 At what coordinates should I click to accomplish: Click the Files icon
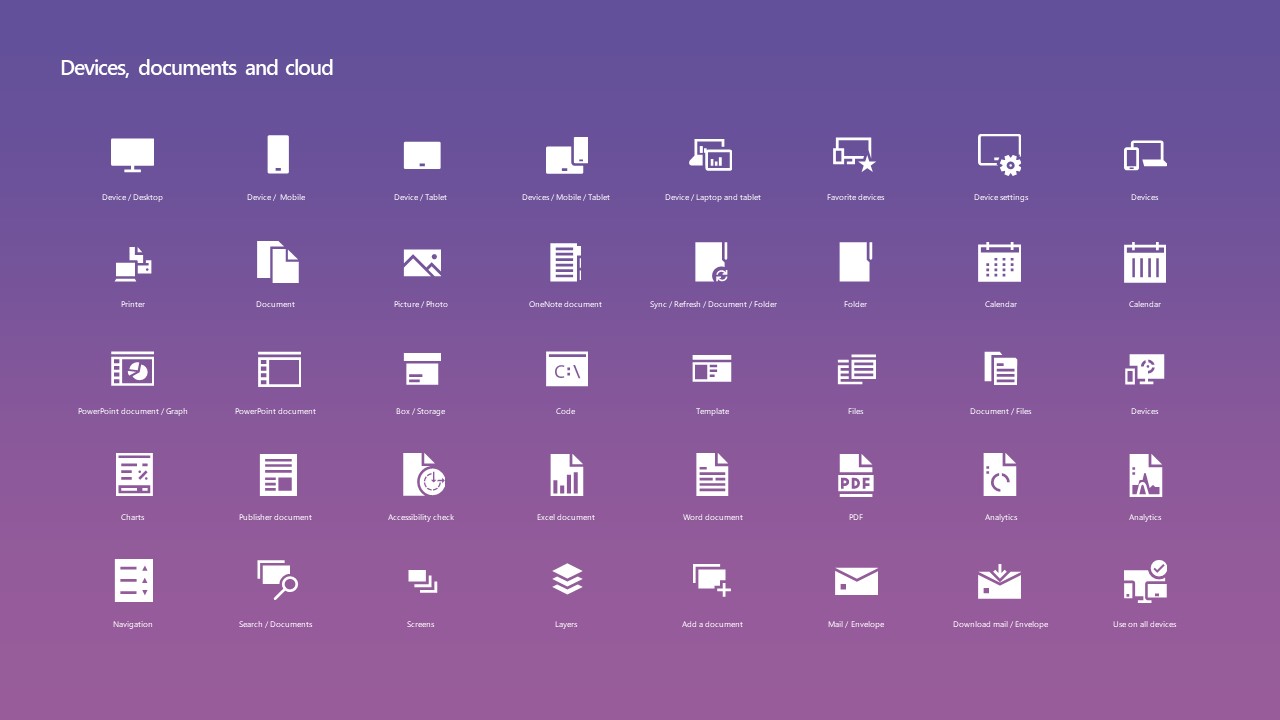pos(857,369)
